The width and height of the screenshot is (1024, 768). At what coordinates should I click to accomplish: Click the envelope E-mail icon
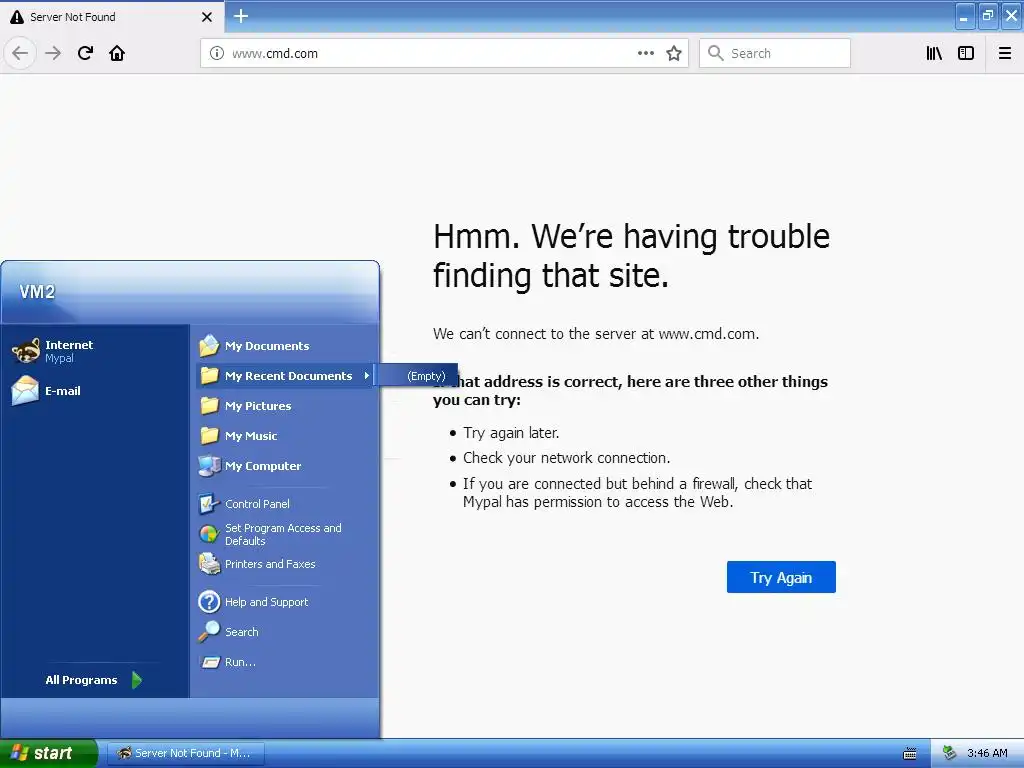[25, 391]
